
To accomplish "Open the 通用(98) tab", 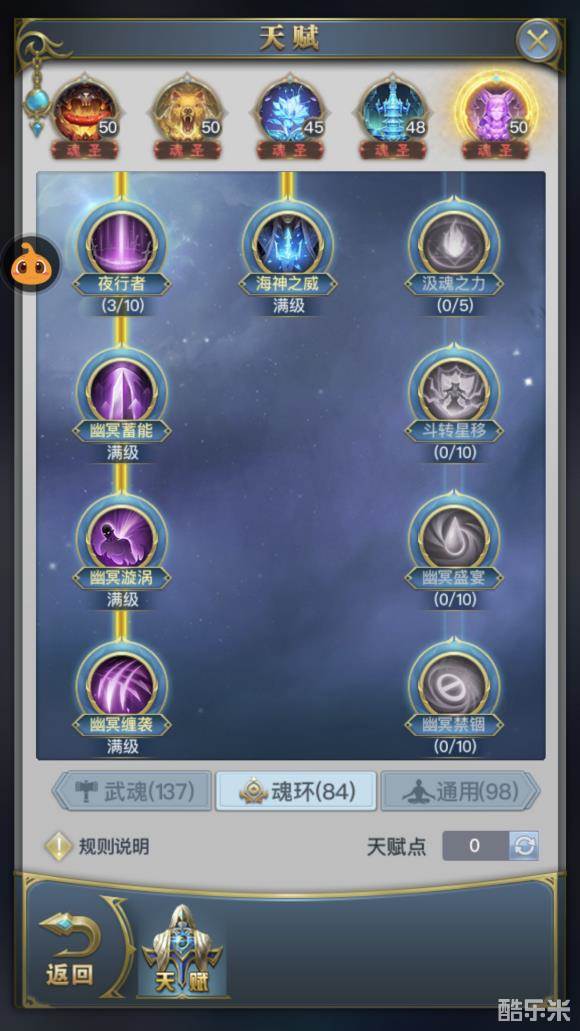I will pos(461,791).
